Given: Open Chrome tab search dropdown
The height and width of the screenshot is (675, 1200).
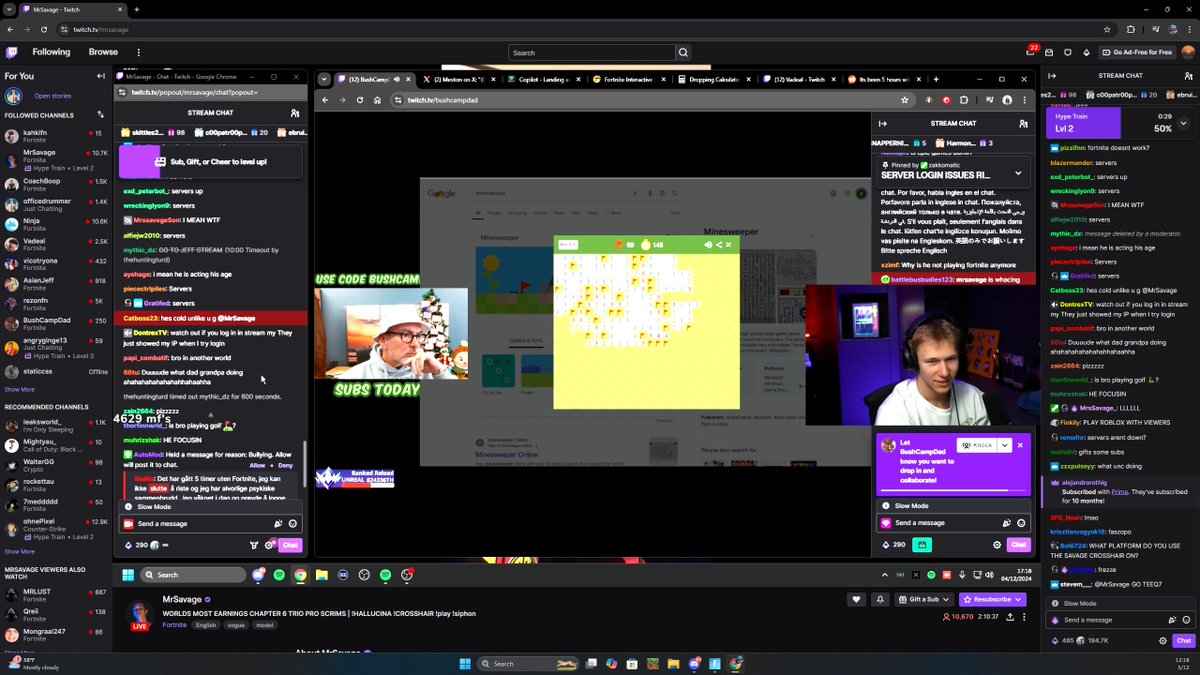Looking at the screenshot, I should click(9, 9).
